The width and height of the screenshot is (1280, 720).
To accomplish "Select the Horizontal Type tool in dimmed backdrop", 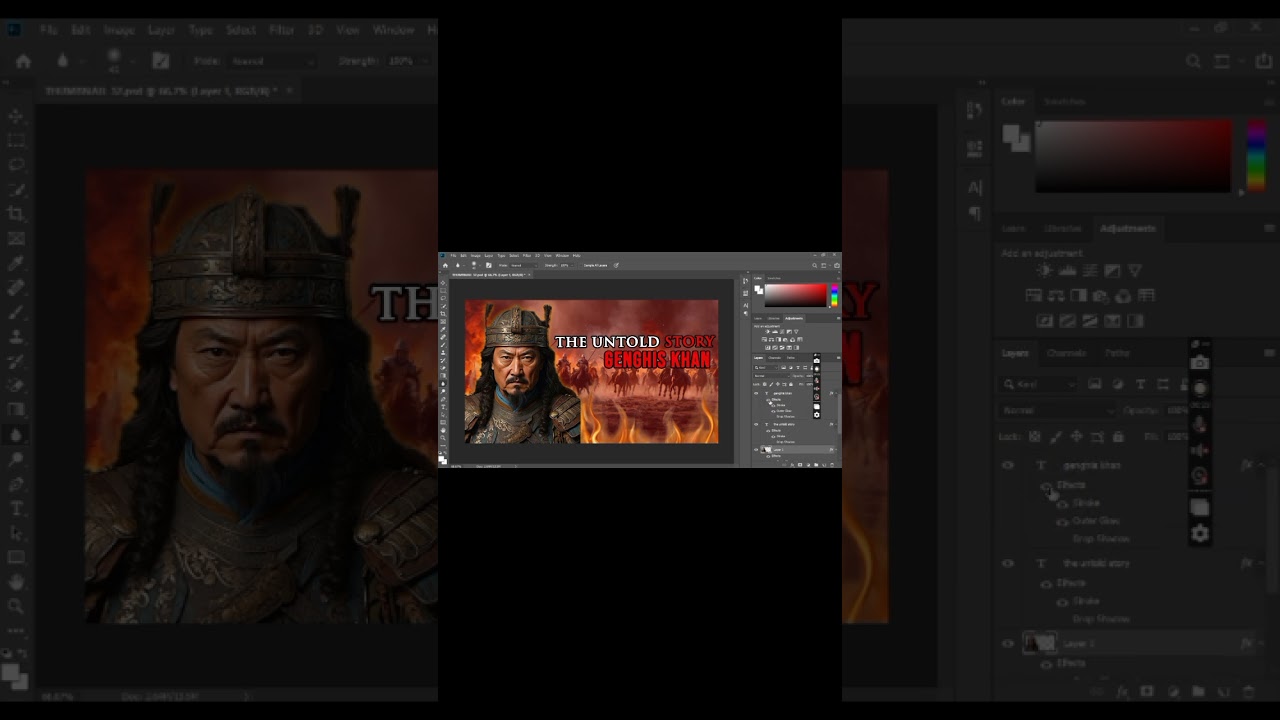I will click(16, 508).
